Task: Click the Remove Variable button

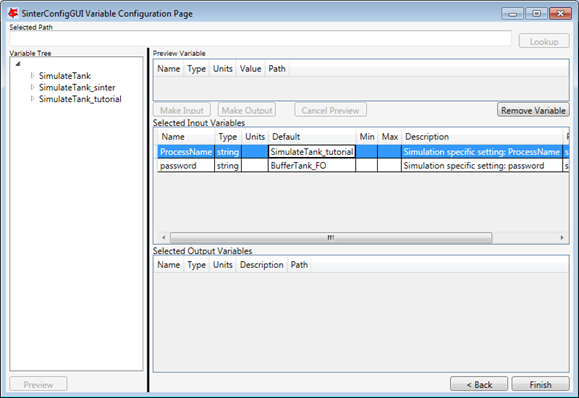Action: [x=533, y=110]
